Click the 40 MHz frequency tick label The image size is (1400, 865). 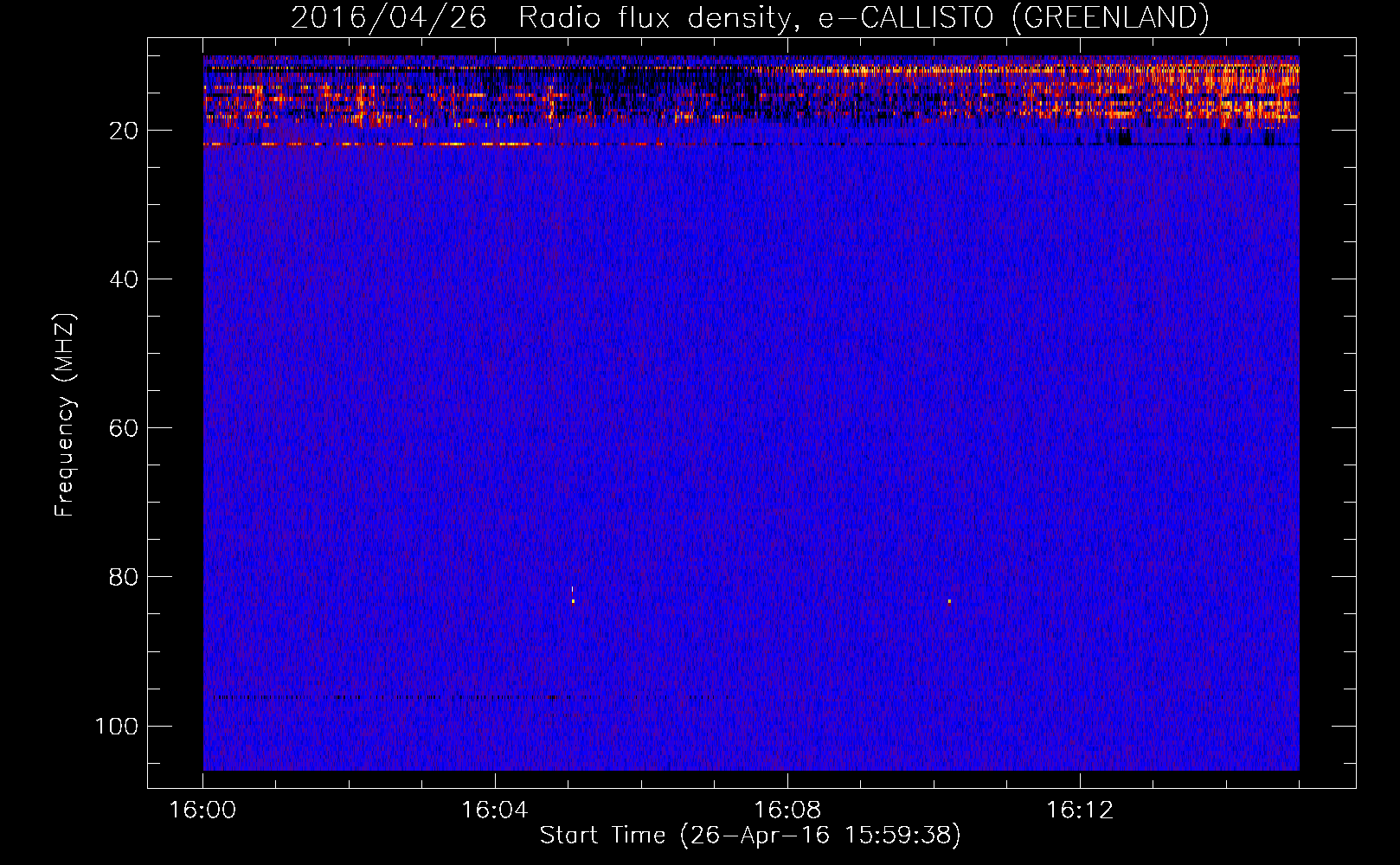point(125,280)
